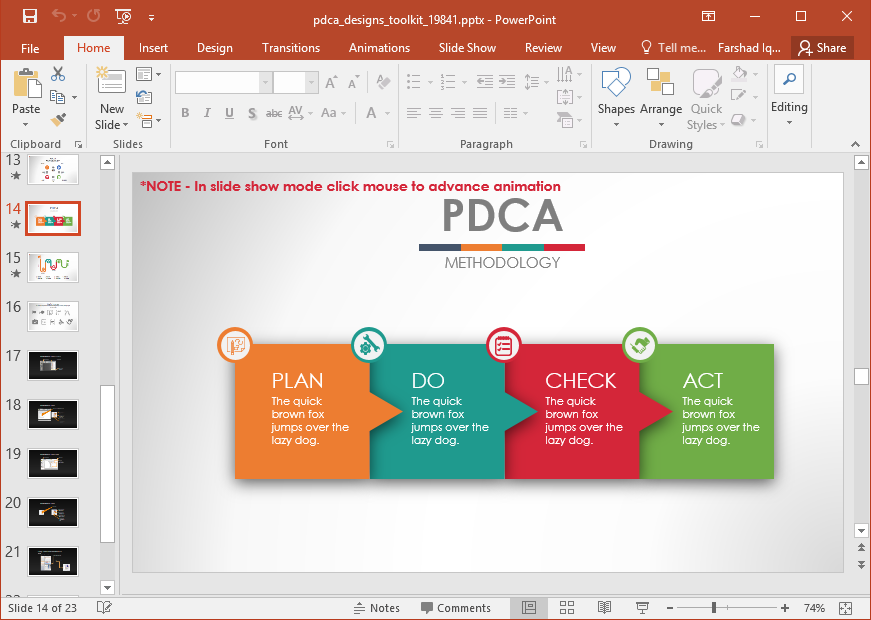Viewport: 871px width, 620px height.
Task: Click Increase List Level icon
Action: click(x=507, y=82)
